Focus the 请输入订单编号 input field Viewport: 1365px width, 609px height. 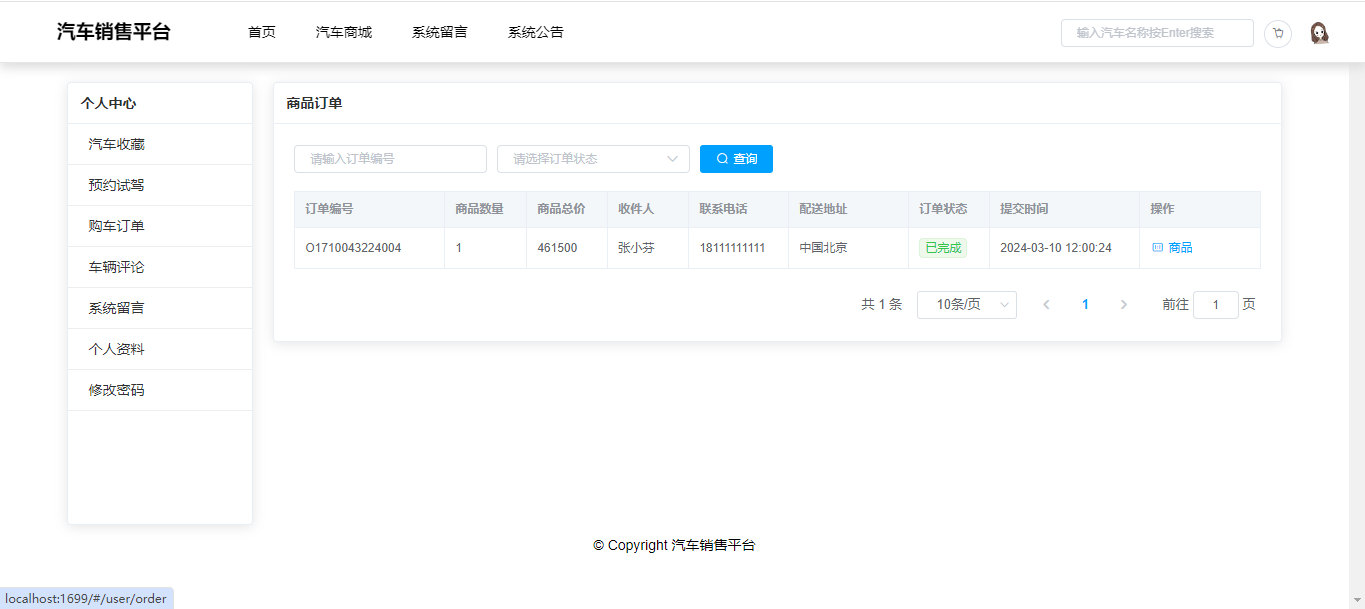[390, 159]
